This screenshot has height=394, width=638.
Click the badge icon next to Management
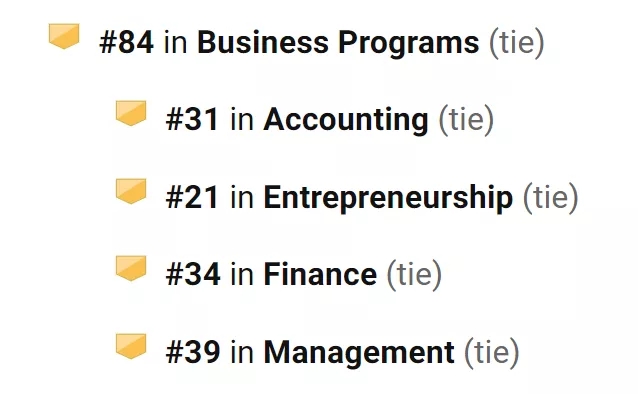131,346
